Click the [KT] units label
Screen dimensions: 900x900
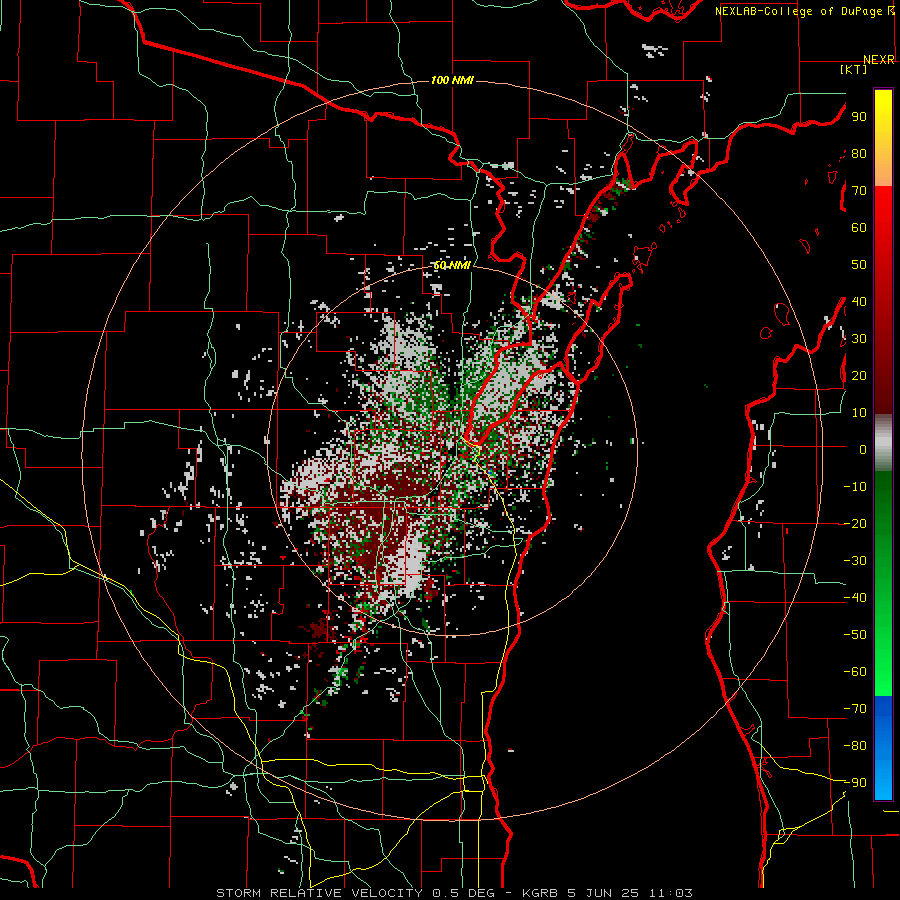pos(854,69)
